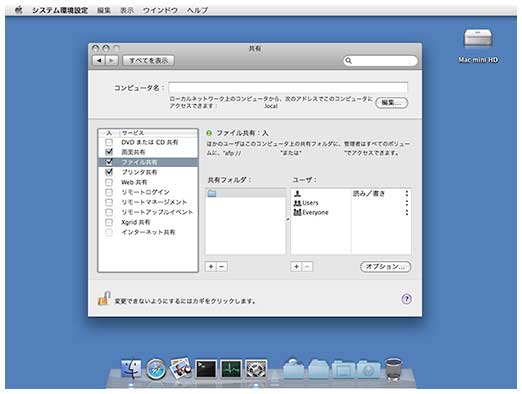Open permission popup for Users row
The width and height of the screenshot is (522, 394).
pyautogui.click(x=407, y=203)
